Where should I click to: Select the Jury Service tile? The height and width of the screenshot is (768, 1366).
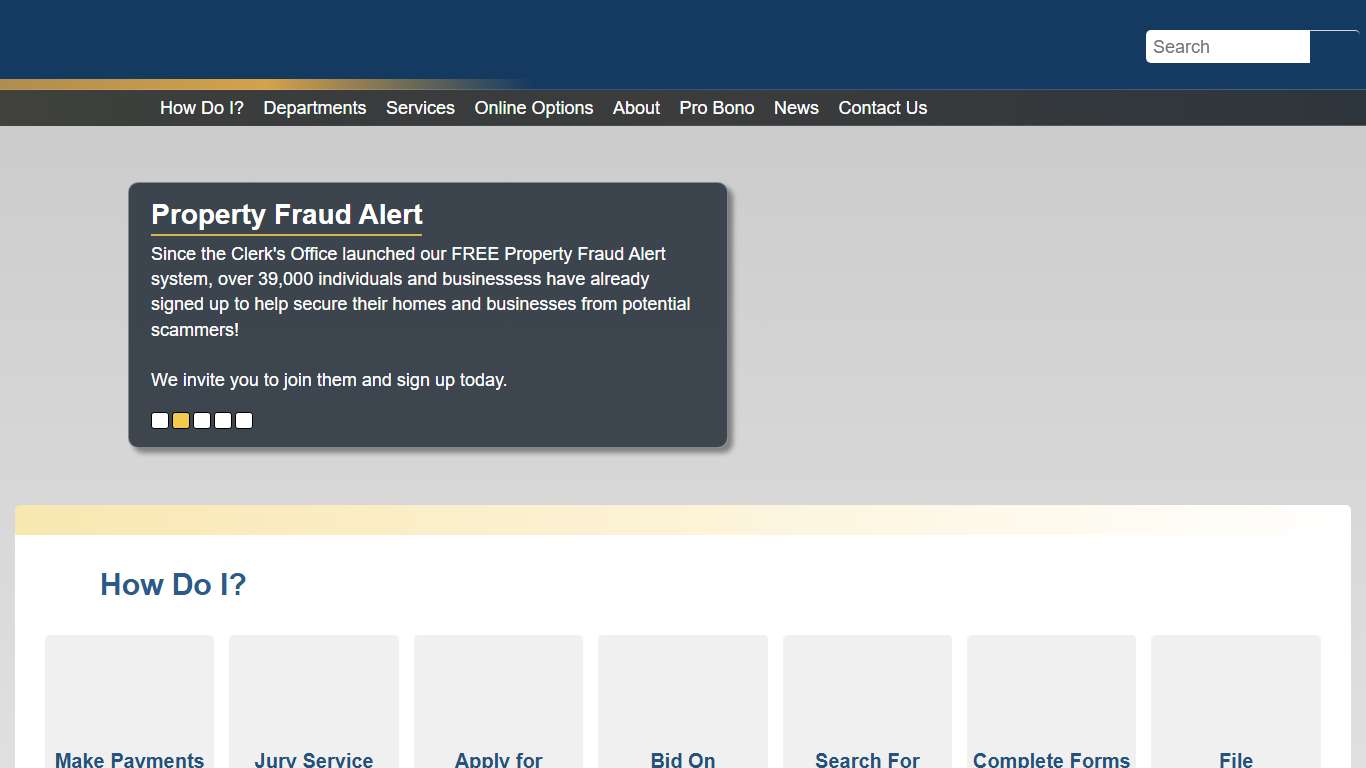[x=313, y=705]
